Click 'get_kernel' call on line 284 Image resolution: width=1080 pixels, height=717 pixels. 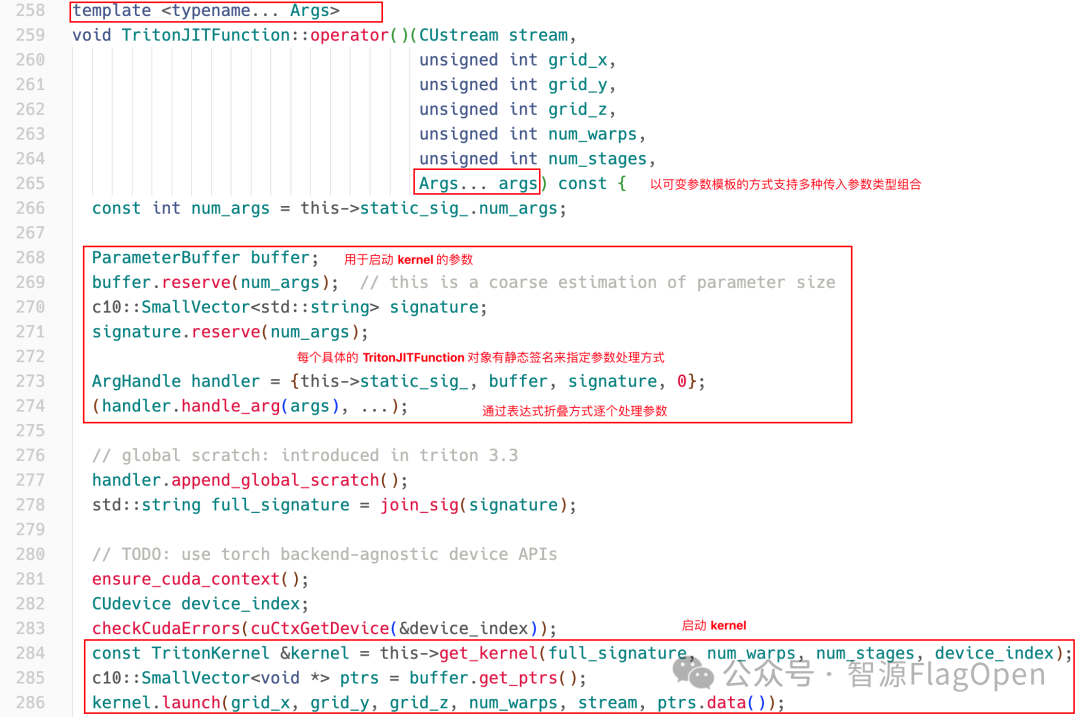point(488,654)
